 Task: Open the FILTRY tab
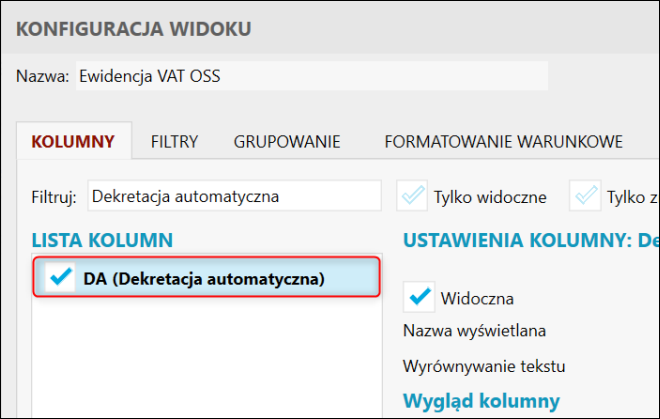click(174, 141)
